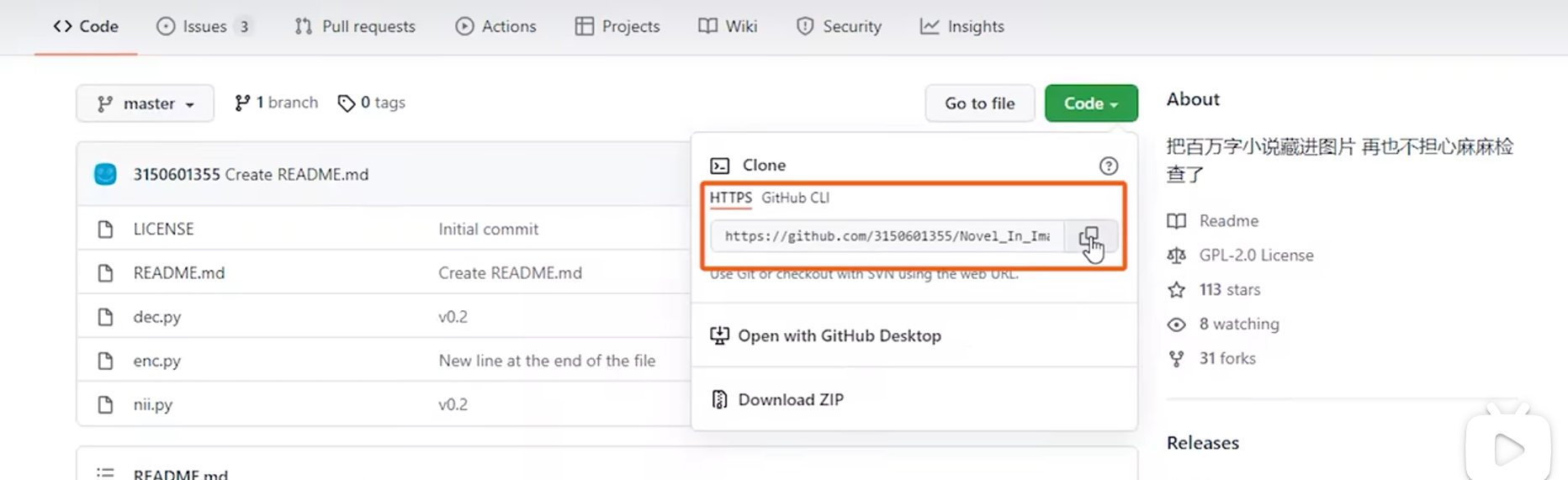The width and height of the screenshot is (1568, 480).
Task: Switch to the GitHub CLI clone tab
Action: coord(795,198)
